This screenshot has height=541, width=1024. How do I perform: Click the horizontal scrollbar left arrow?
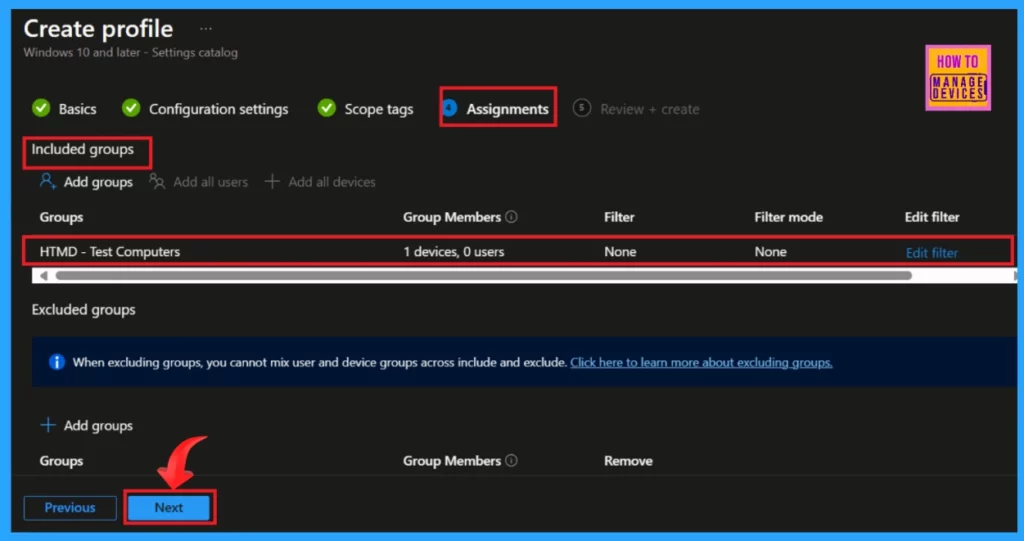[43, 276]
